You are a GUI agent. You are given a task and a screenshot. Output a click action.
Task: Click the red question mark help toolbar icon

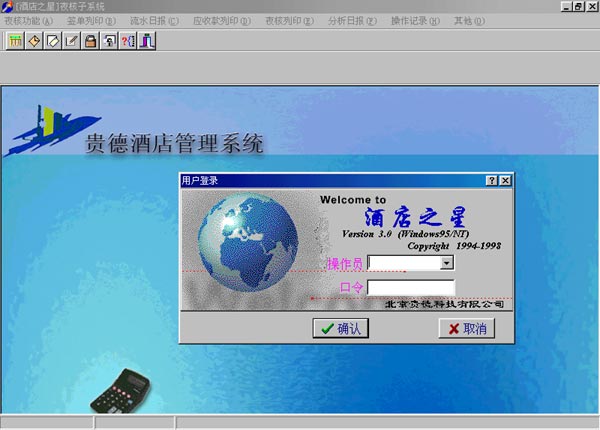point(128,41)
